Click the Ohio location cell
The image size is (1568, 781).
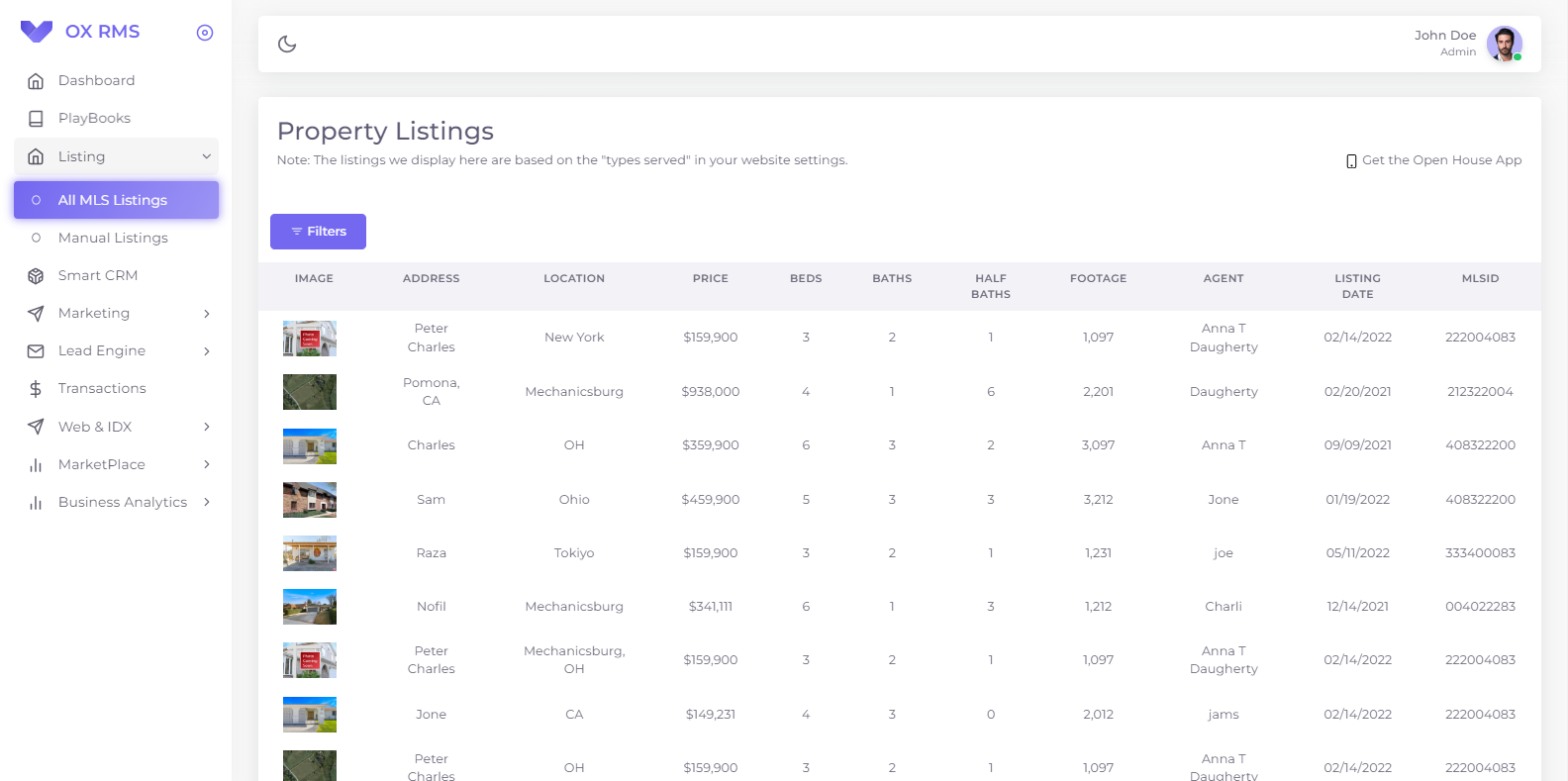point(574,500)
